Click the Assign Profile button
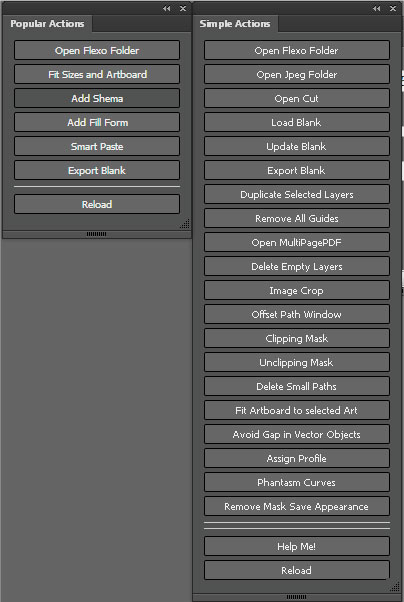Screen dimensions: 404x602 tap(297, 458)
